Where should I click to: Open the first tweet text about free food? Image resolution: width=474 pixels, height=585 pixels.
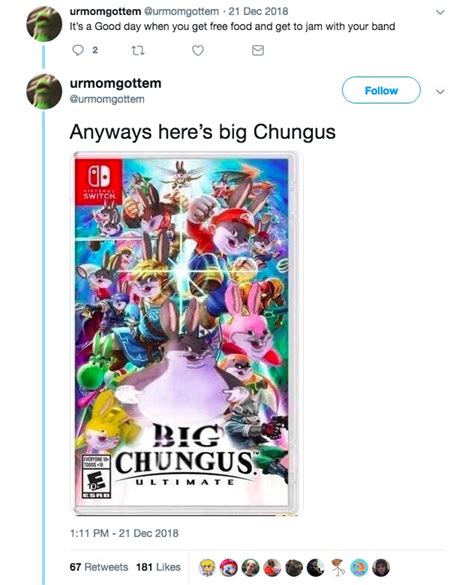(232, 26)
